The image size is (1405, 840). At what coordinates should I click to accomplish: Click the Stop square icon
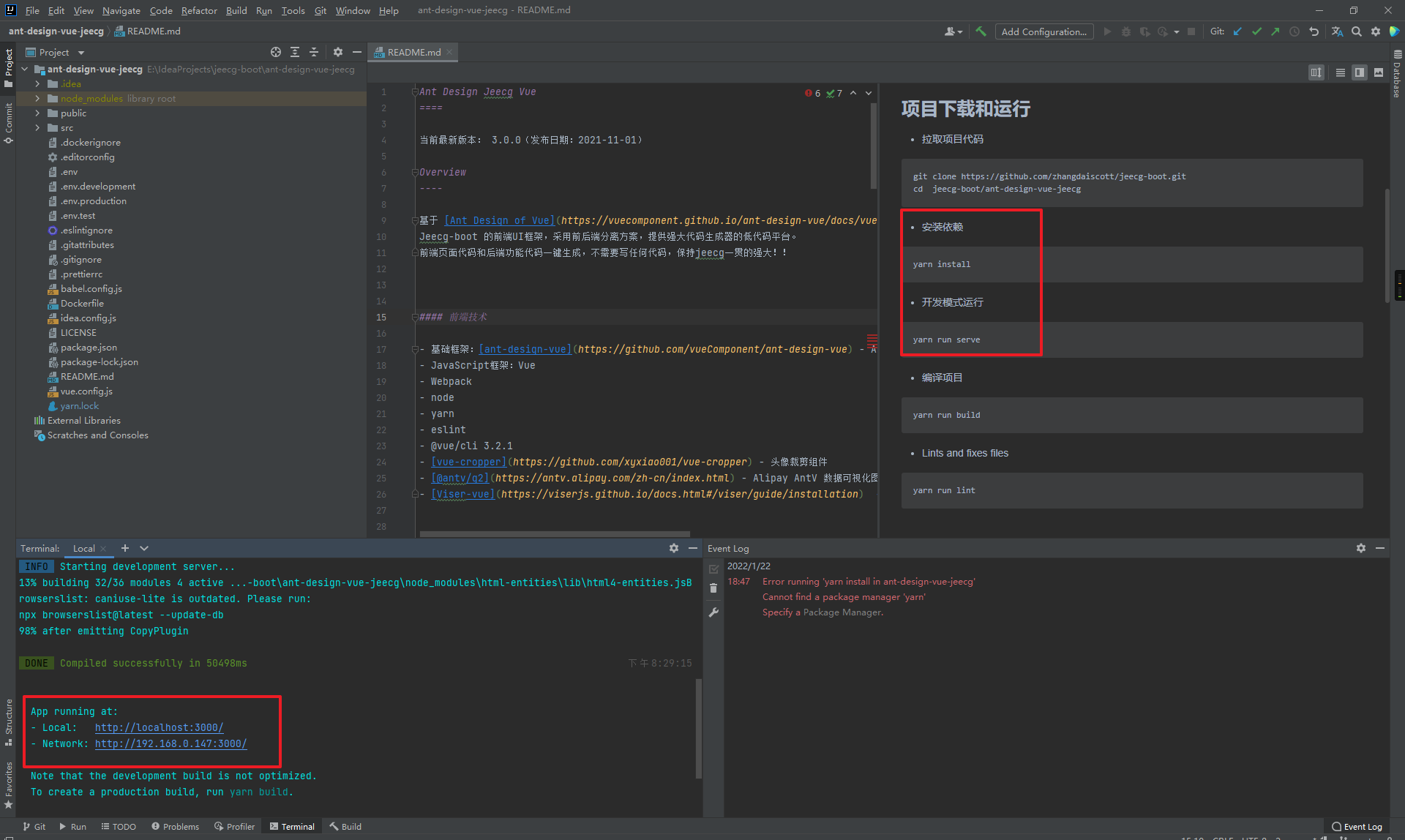pos(1191,31)
